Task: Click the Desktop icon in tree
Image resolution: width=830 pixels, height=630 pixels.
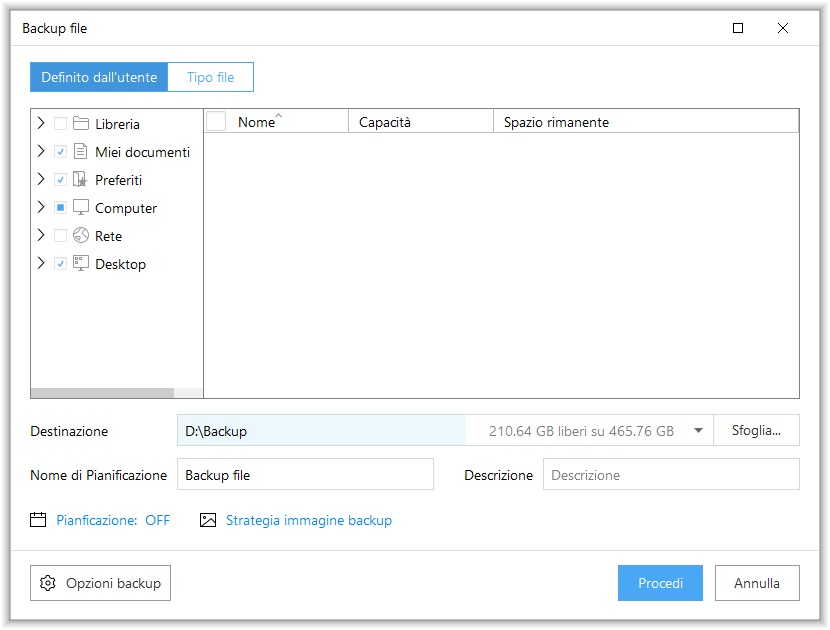Action: click(81, 264)
